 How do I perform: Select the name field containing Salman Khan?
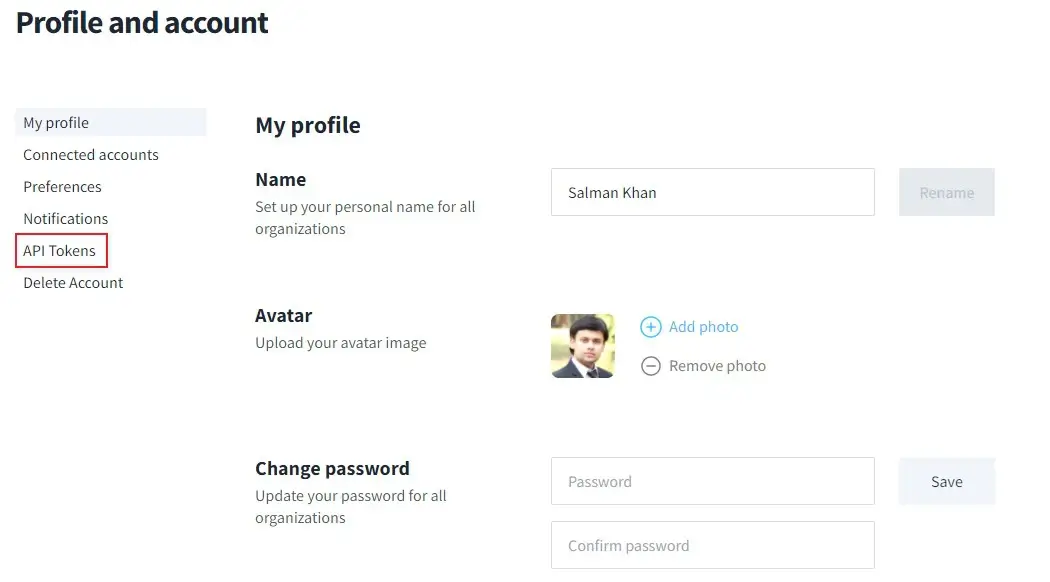(x=712, y=192)
